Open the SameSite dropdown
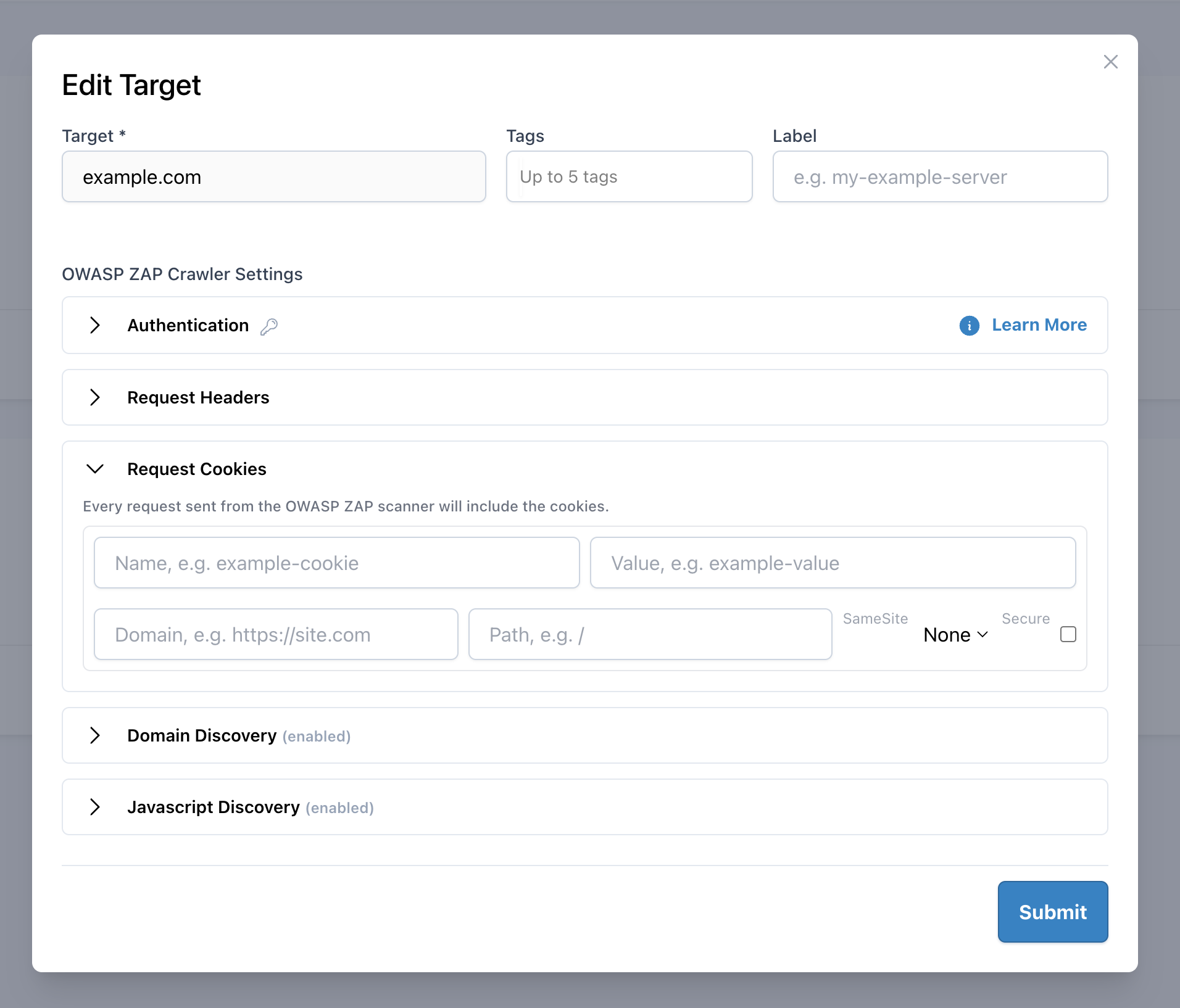The width and height of the screenshot is (1180, 1008). click(x=955, y=635)
